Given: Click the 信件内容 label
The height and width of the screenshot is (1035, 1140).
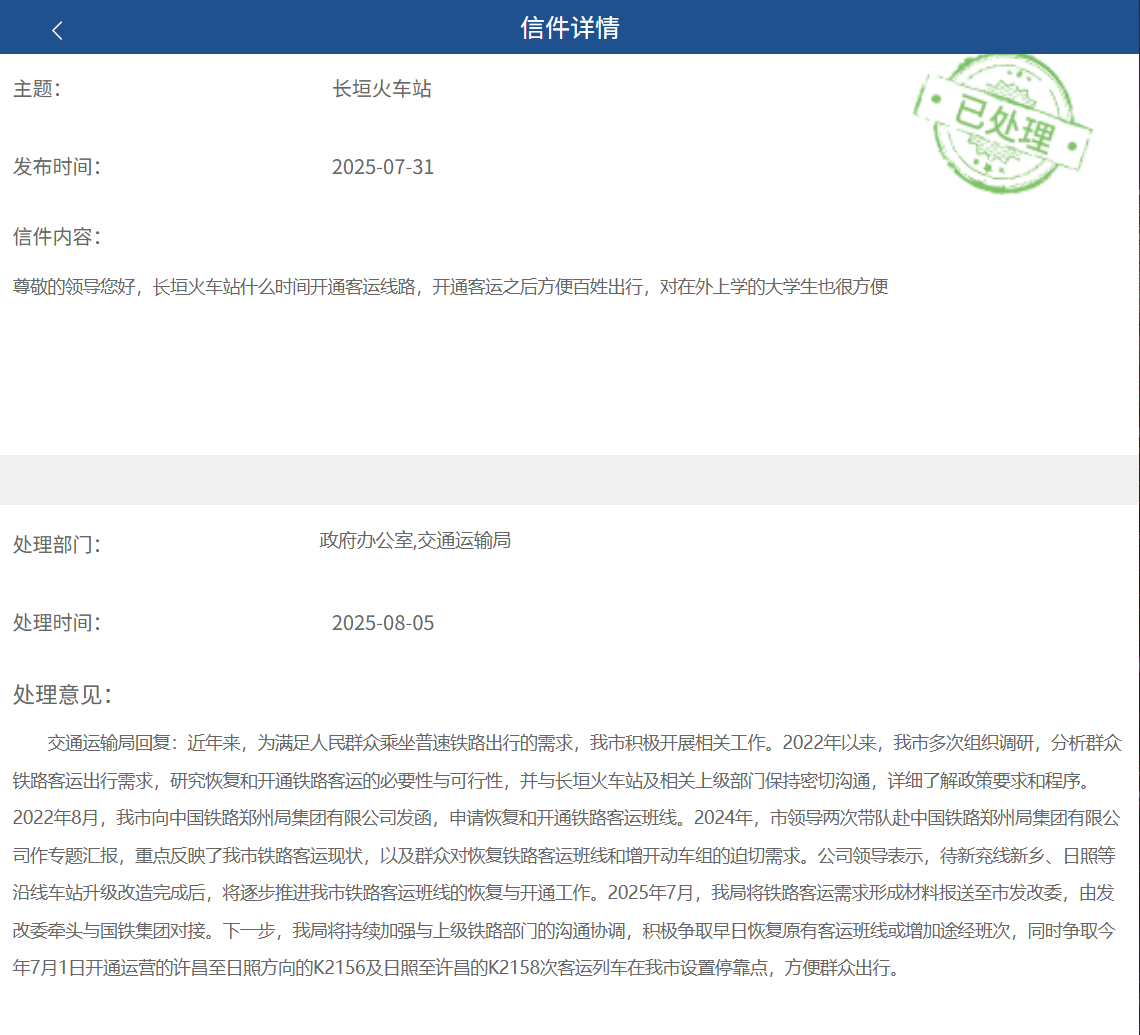Looking at the screenshot, I should (57, 237).
